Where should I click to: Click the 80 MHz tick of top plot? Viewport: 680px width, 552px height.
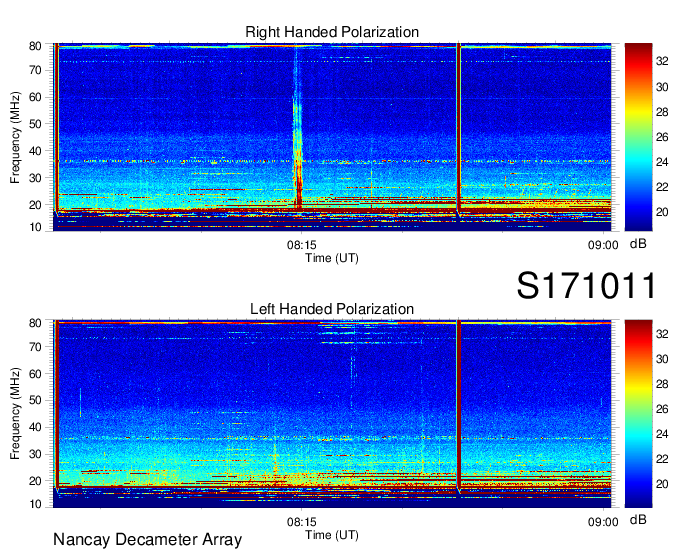click(x=35, y=46)
